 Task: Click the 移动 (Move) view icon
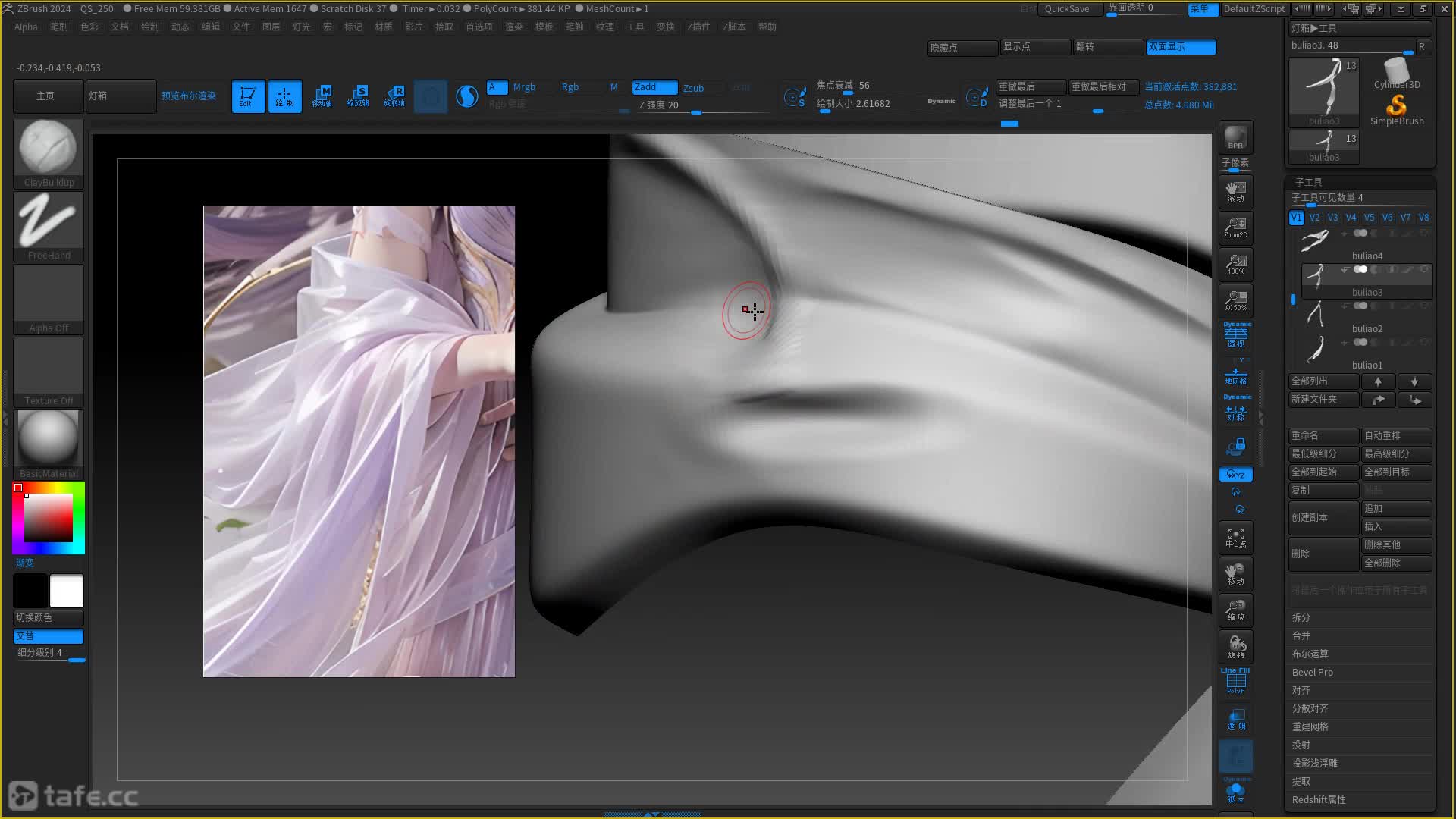point(1235,574)
